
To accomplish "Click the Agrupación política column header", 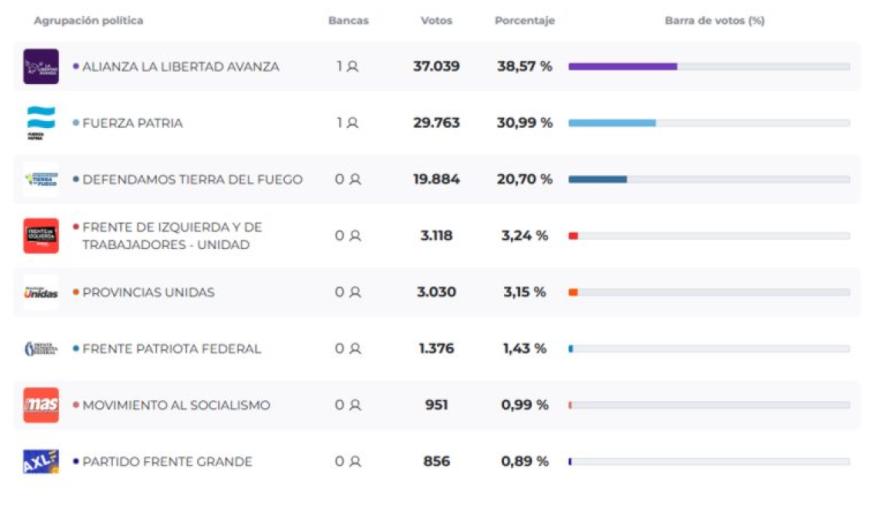I will 88,21.
